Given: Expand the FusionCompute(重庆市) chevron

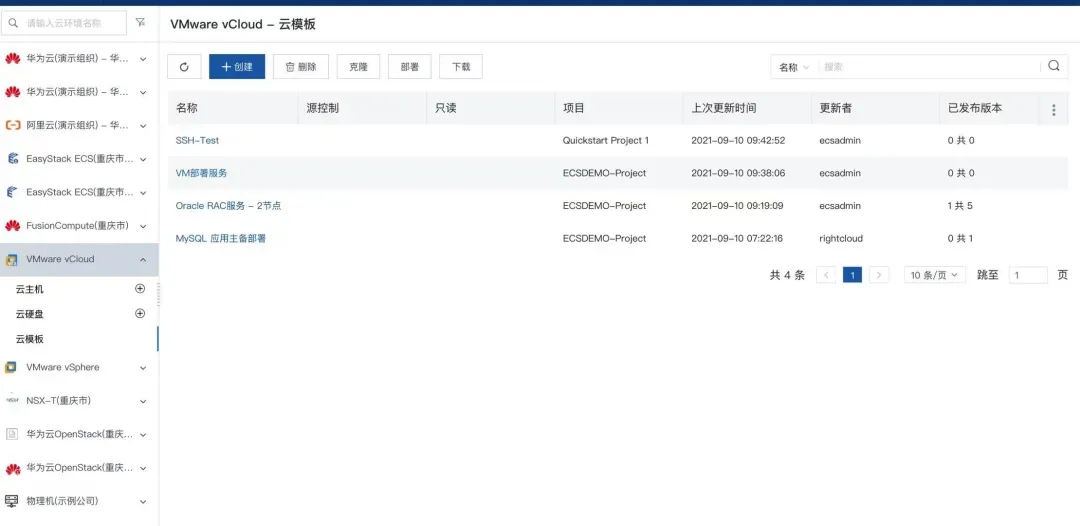Looking at the screenshot, I should click(143, 227).
